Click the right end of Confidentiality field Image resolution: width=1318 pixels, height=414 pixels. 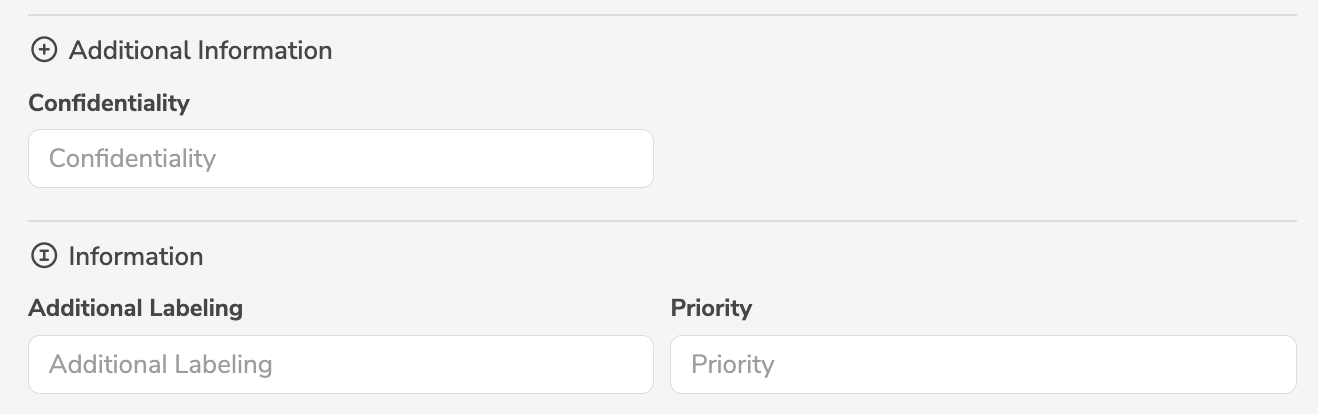point(630,158)
